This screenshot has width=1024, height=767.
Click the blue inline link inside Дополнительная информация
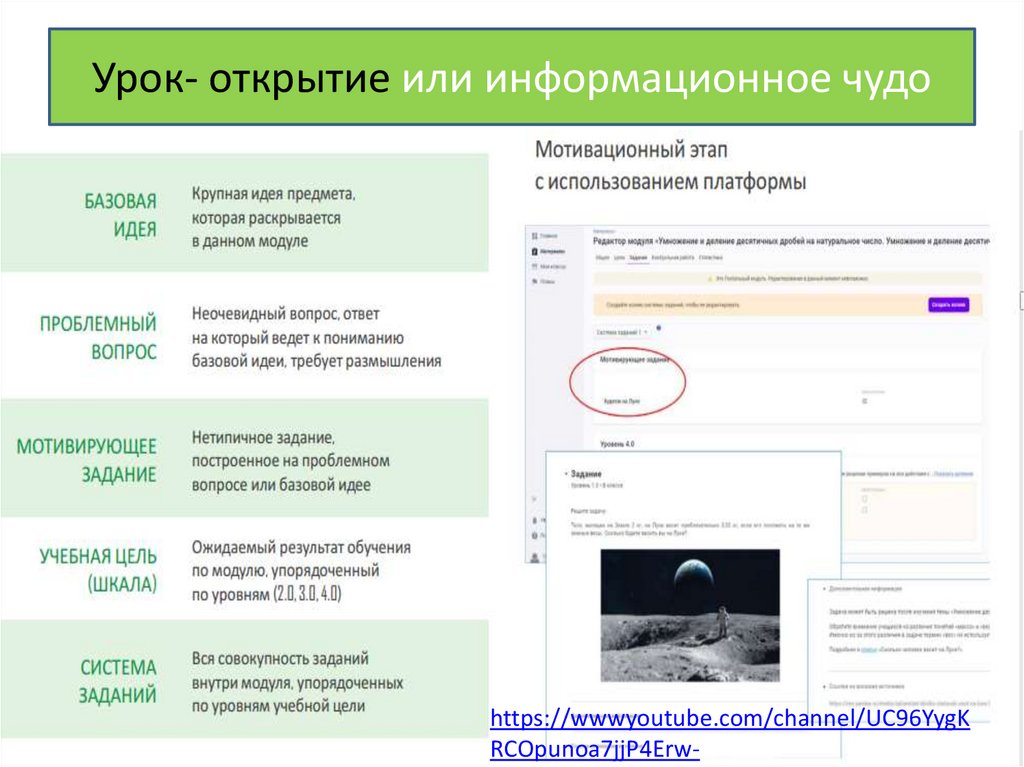point(868,650)
